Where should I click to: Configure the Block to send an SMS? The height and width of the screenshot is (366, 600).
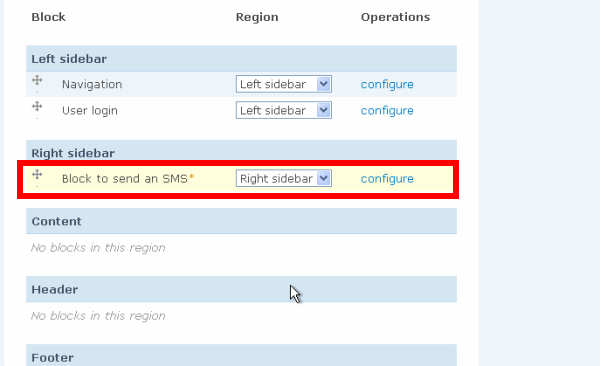387,179
